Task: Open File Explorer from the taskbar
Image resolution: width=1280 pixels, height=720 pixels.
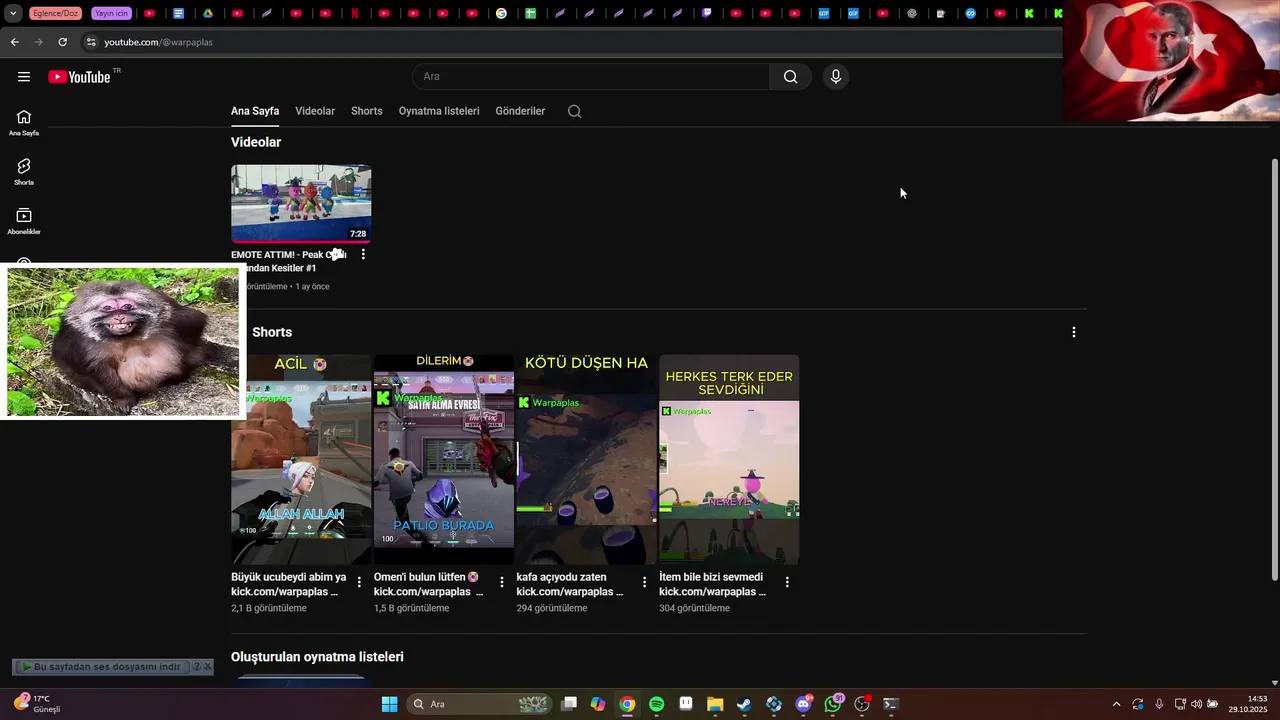Action: coord(715,704)
